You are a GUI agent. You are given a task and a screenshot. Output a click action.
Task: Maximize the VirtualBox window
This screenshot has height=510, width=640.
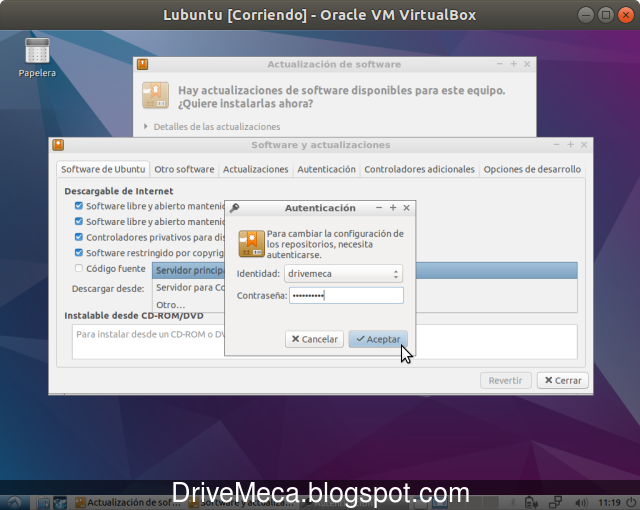click(x=606, y=15)
